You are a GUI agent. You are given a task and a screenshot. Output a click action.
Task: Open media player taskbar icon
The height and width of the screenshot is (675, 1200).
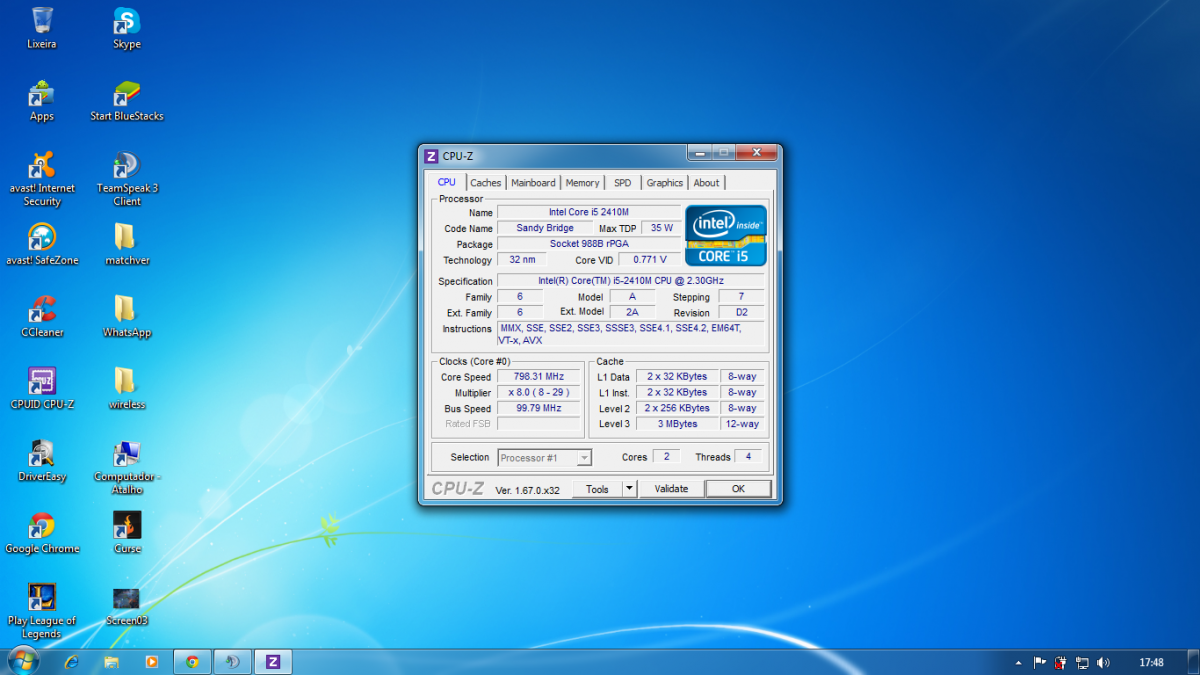(x=152, y=661)
